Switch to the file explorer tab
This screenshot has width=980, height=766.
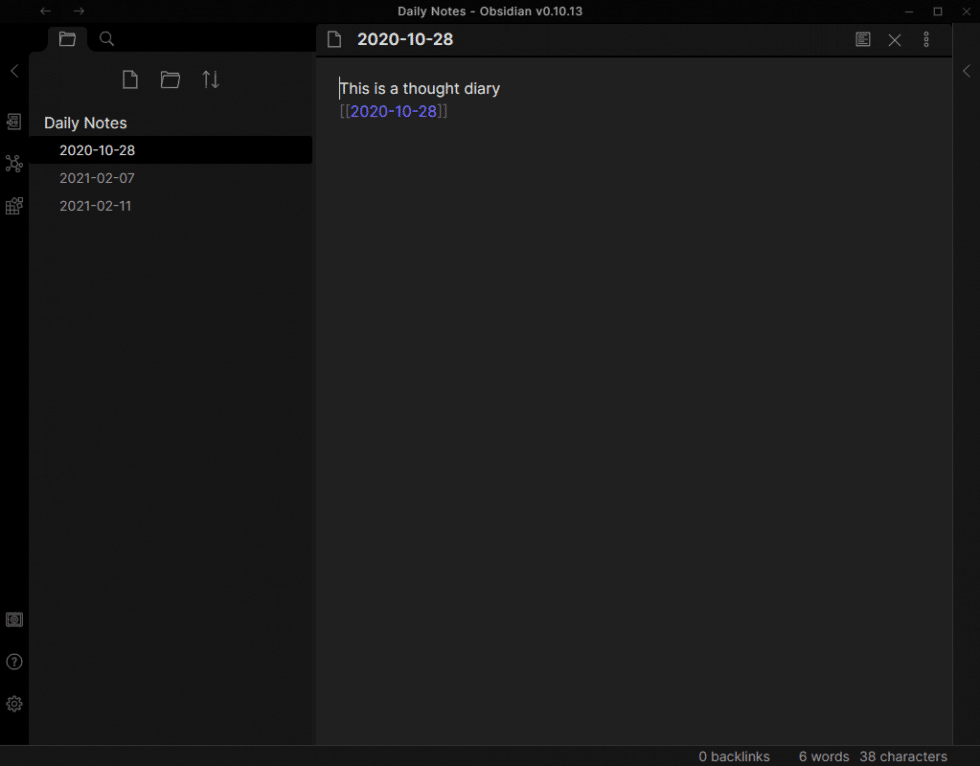click(67, 39)
